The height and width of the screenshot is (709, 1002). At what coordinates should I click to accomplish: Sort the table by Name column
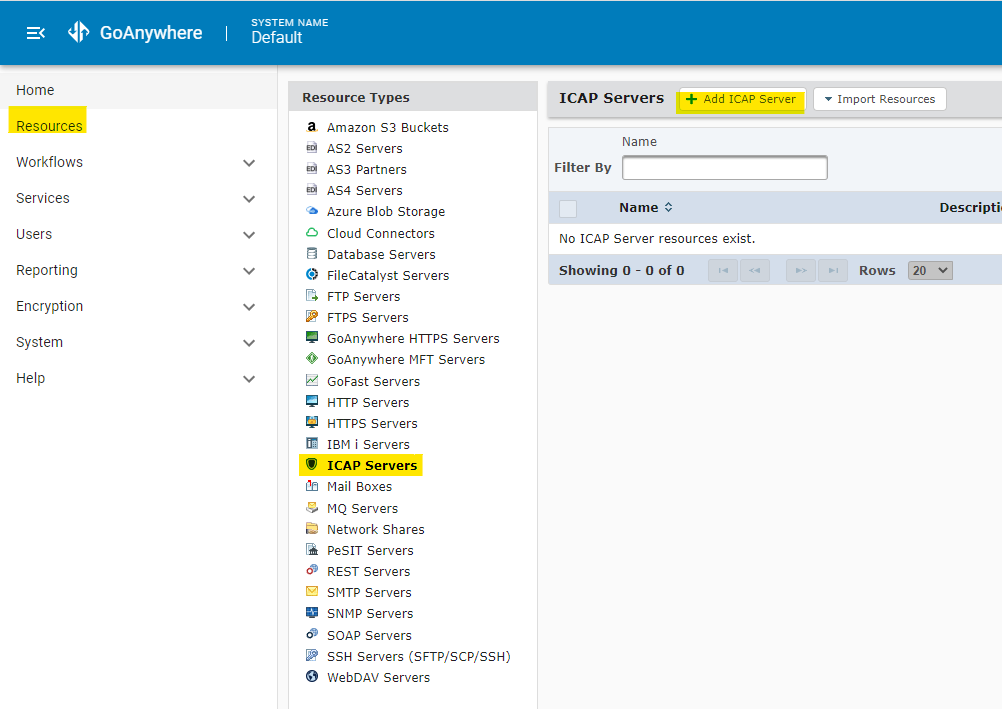(x=645, y=208)
